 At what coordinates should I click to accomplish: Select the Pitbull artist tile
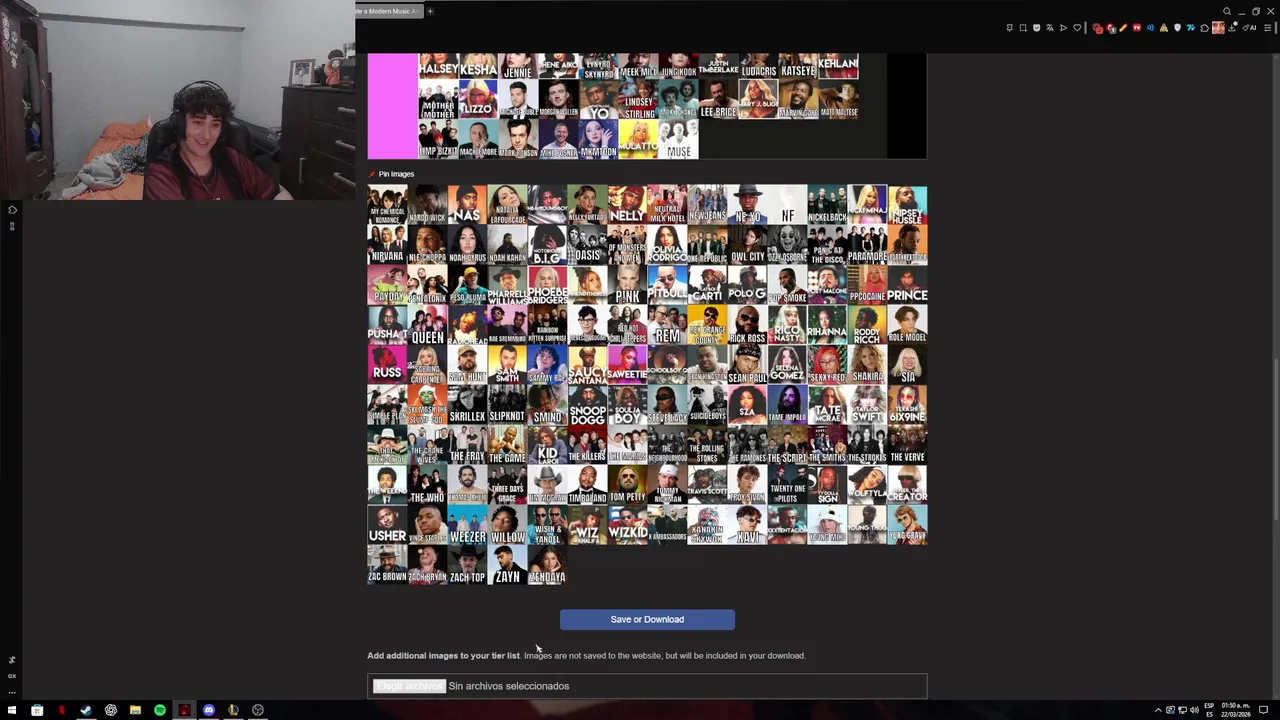point(668,285)
